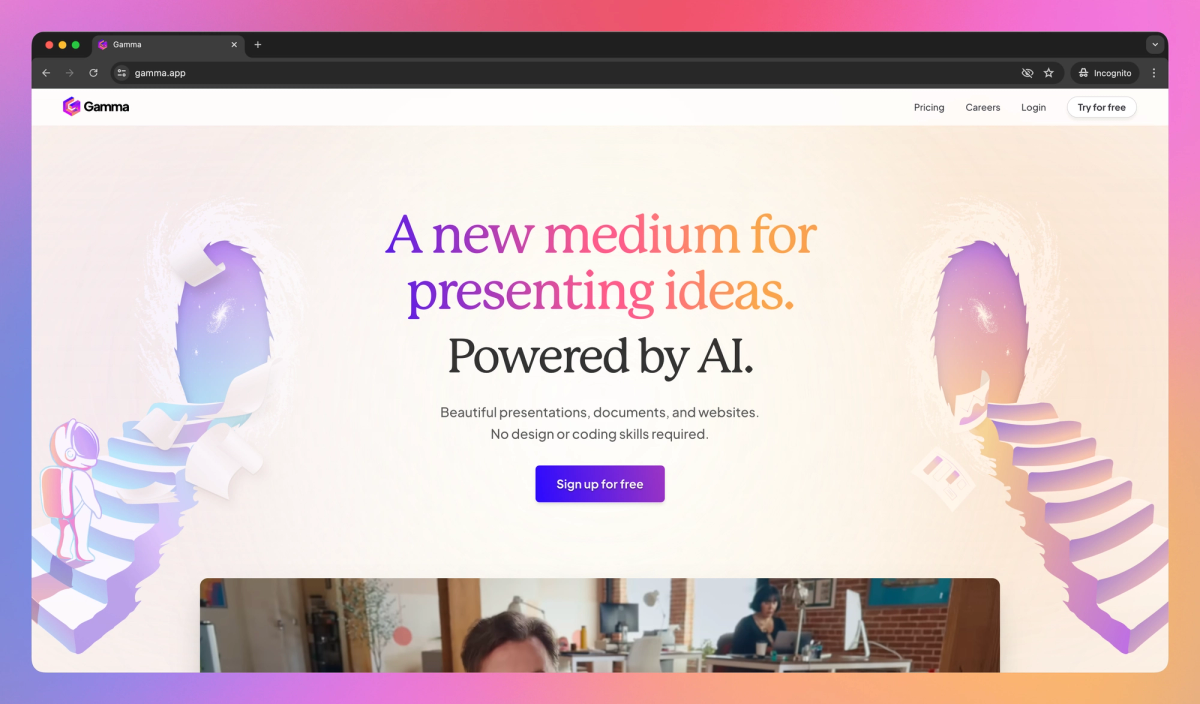Viewport: 1200px width, 704px height.
Task: Open Chrome's three-dot menu
Action: coord(1154,73)
